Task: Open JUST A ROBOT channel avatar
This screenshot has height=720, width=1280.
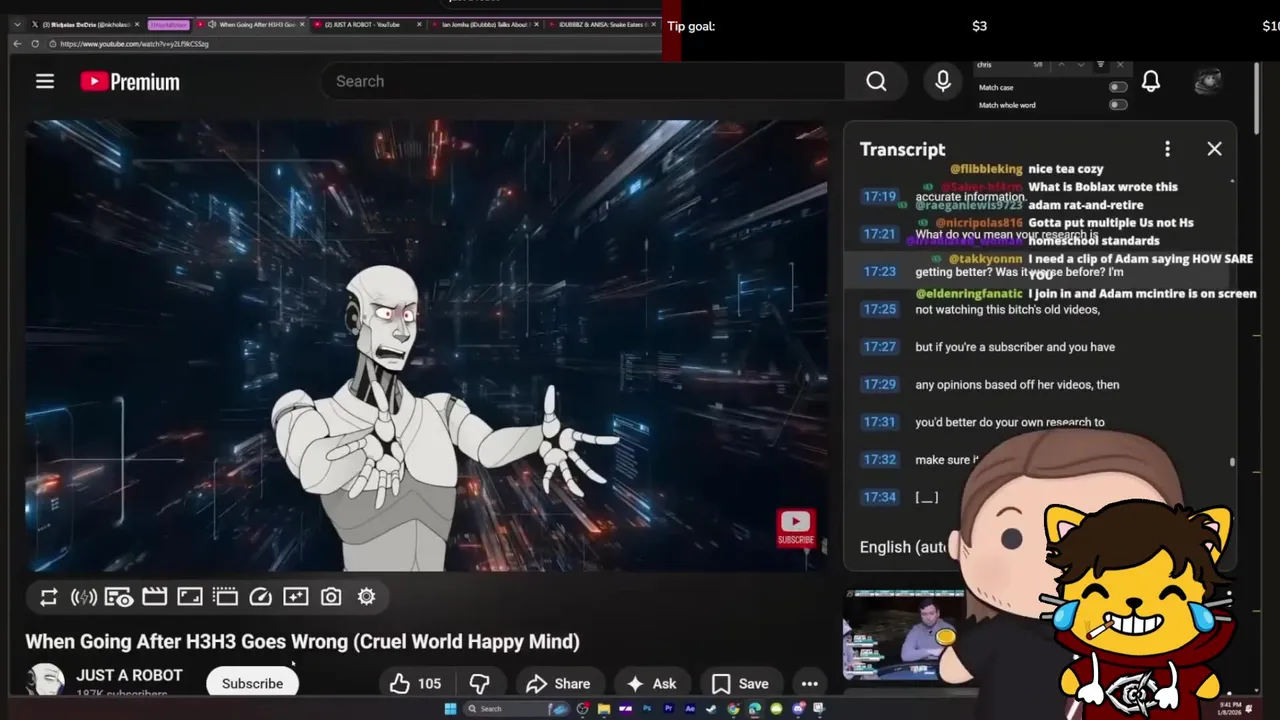Action: (44, 681)
